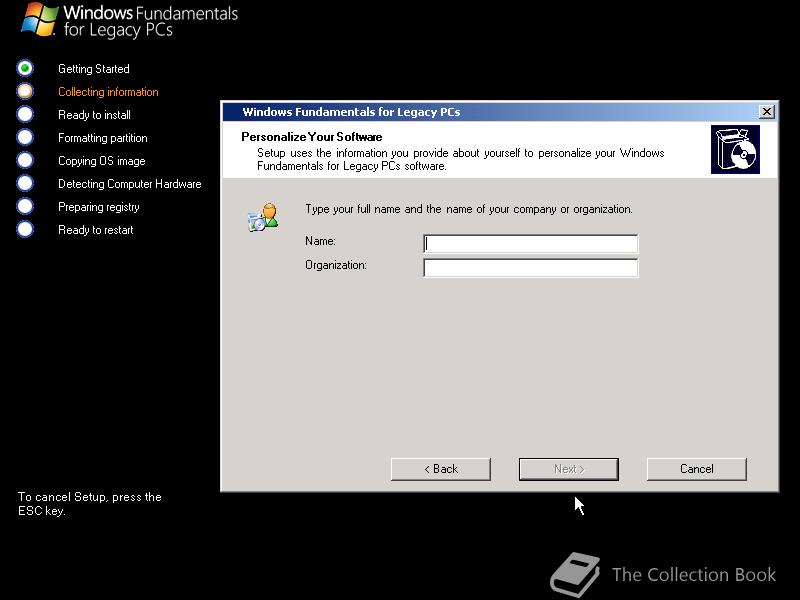Click the Copying OS image step indicator
The width and height of the screenshot is (800, 600).
click(x=25, y=160)
